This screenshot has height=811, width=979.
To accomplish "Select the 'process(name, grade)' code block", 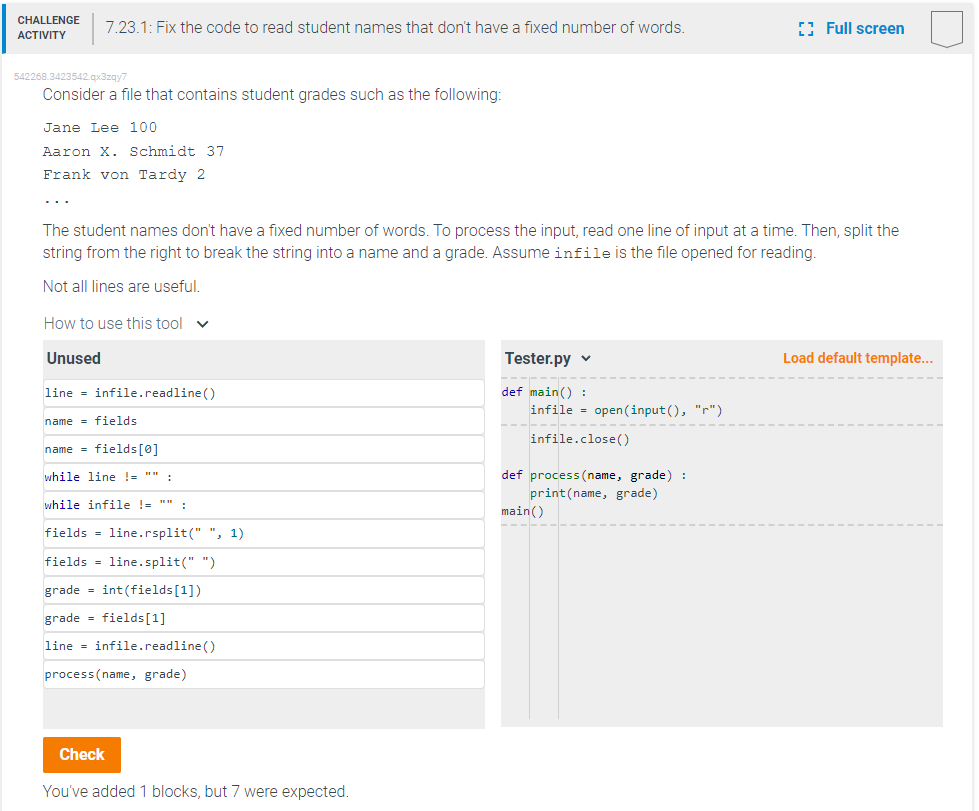I will click(262, 674).
